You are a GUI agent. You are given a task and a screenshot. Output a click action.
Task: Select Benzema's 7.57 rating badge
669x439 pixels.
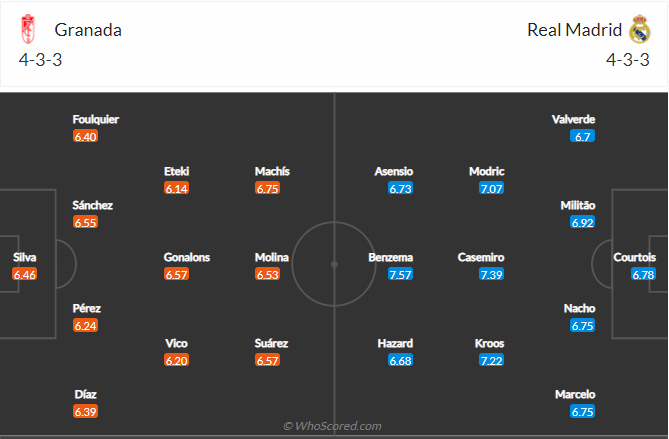pyautogui.click(x=401, y=274)
